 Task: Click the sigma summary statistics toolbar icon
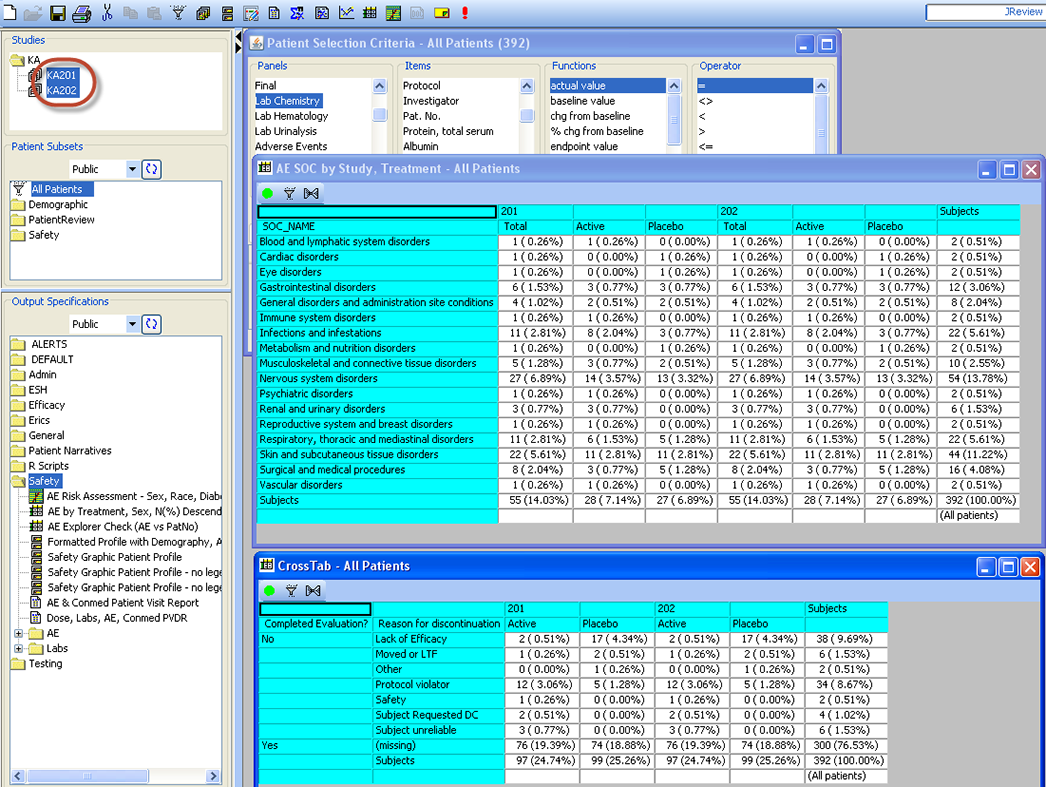(297, 12)
